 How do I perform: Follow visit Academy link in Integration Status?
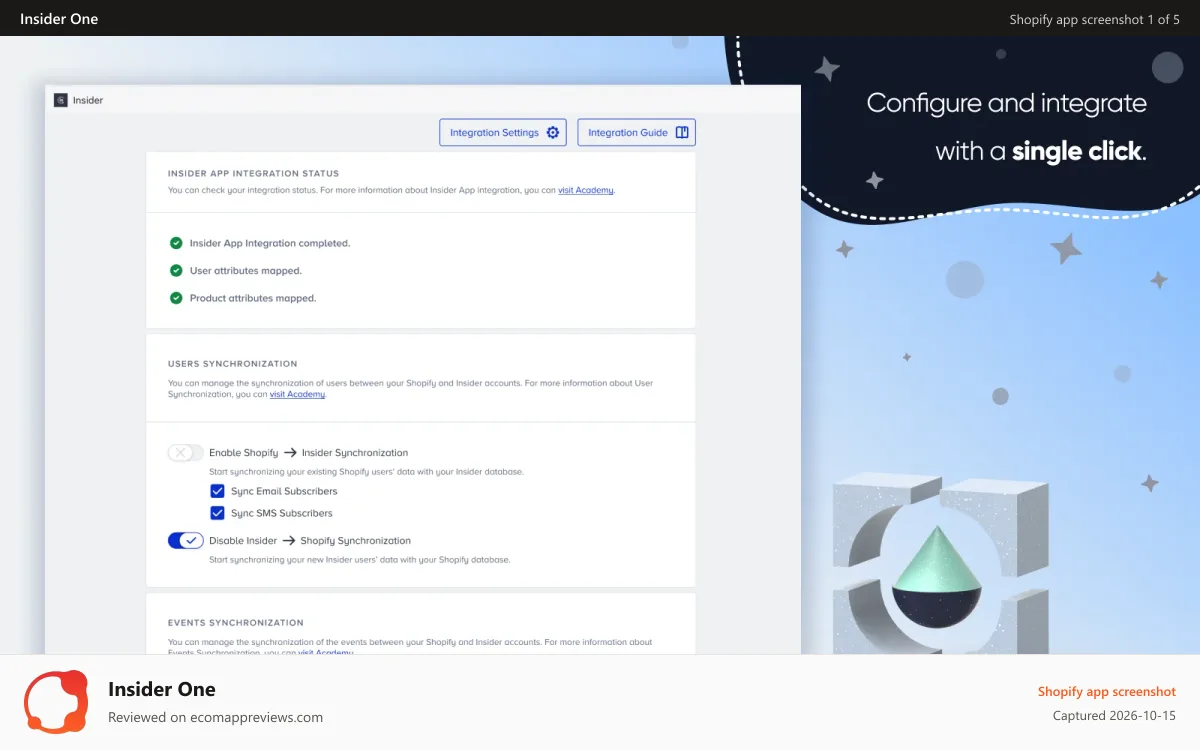click(x=586, y=190)
